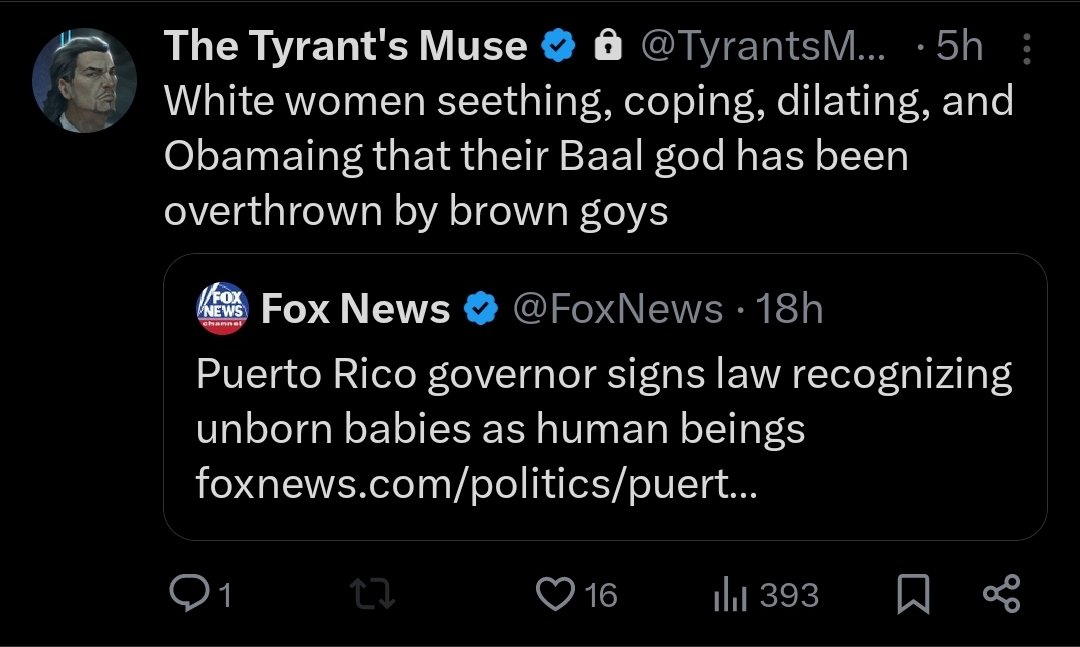Open the foxnews.com/politics link
The width and height of the screenshot is (1080, 647).
click(x=476, y=482)
